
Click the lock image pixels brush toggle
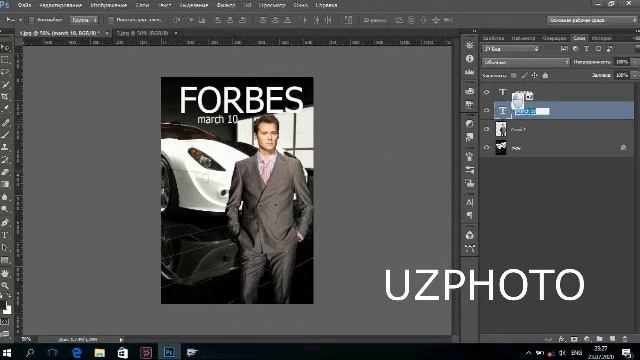pos(524,76)
